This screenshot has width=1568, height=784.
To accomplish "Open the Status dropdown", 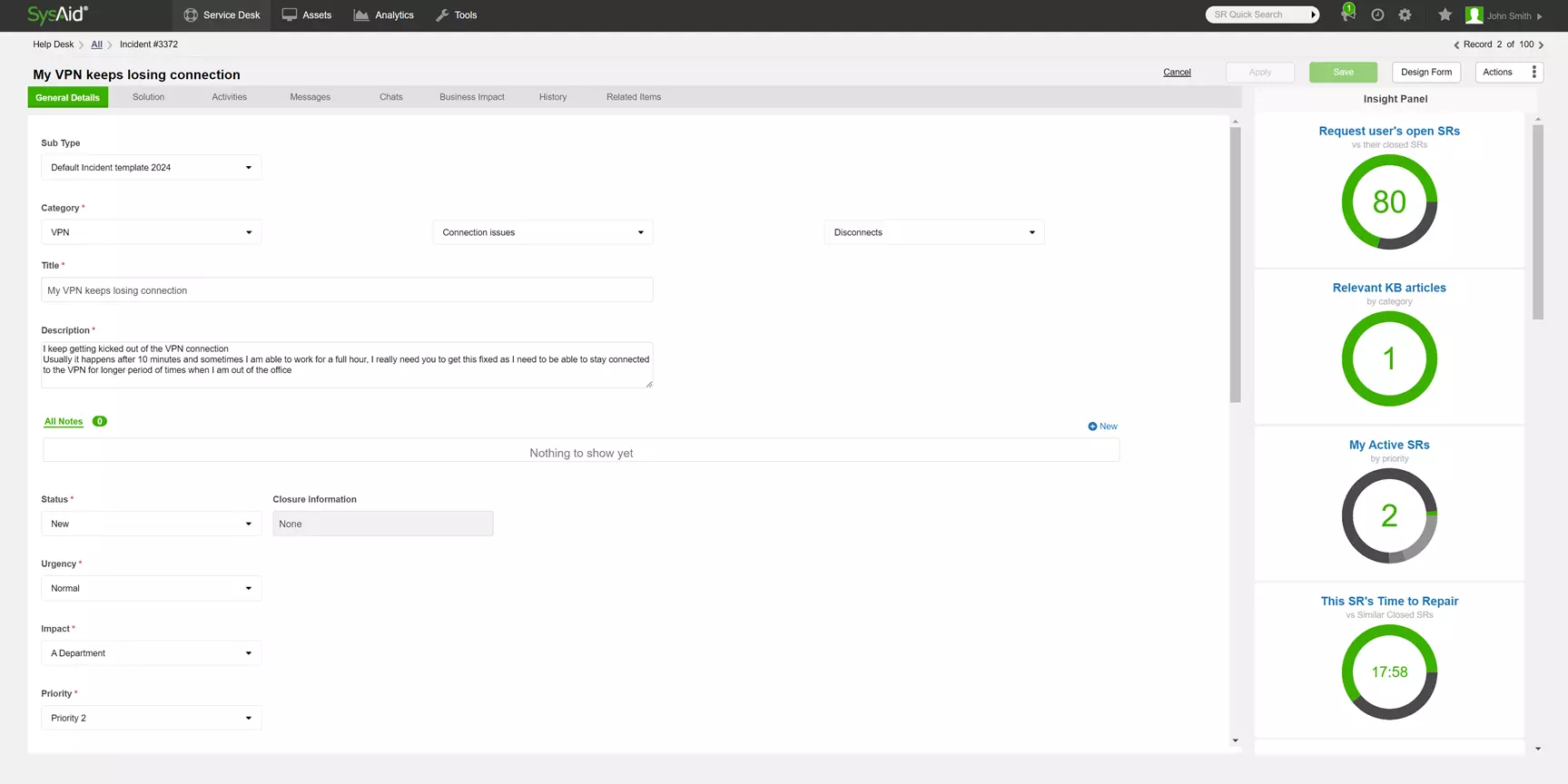I will pyautogui.click(x=152, y=524).
